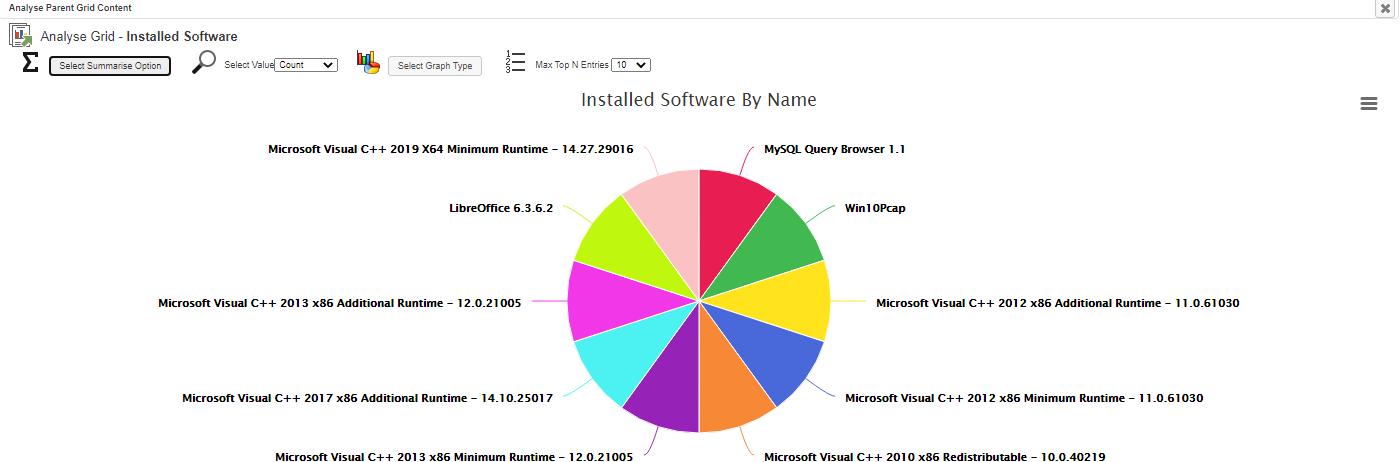This screenshot has width=1400, height=462.
Task: Click the Select Value label text
Action: 249,65
